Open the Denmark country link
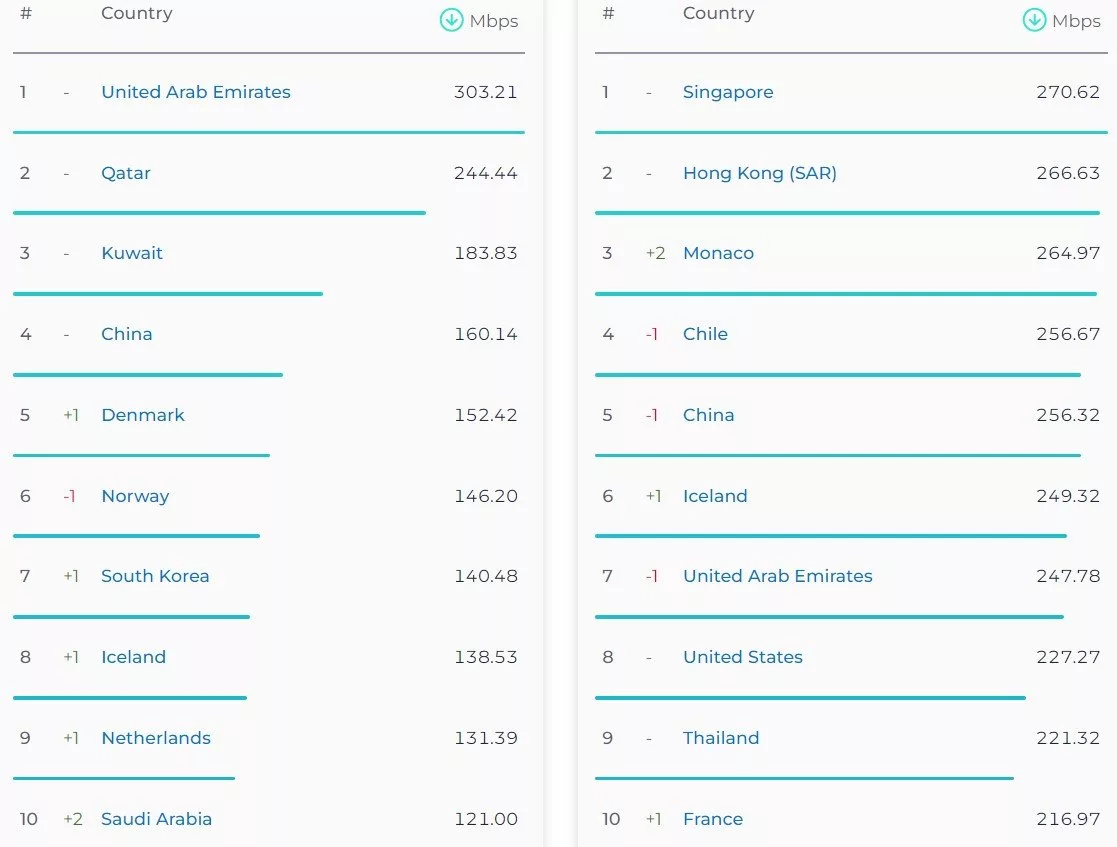This screenshot has height=847, width=1117. tap(143, 415)
